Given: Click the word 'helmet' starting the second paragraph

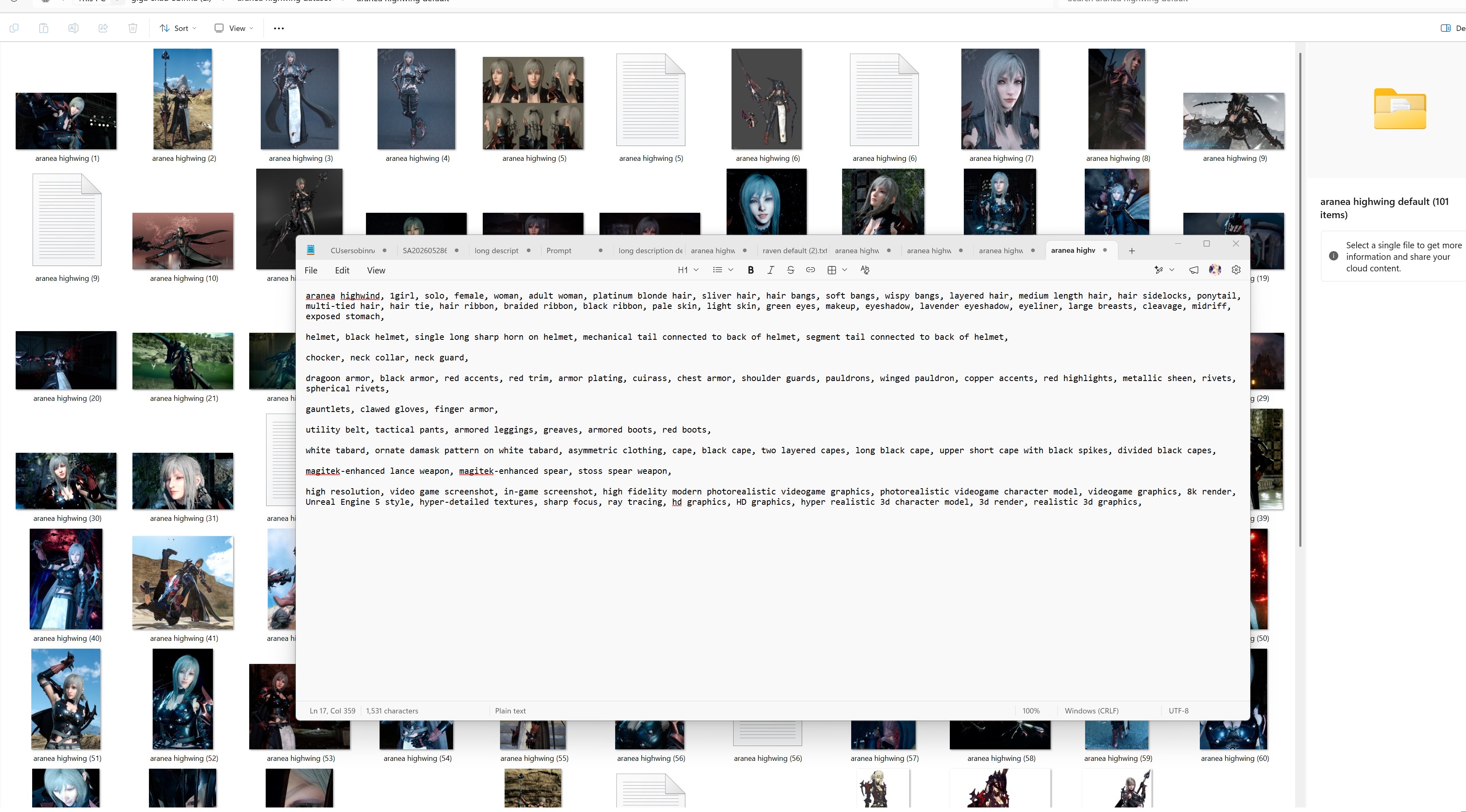Looking at the screenshot, I should pos(321,337).
